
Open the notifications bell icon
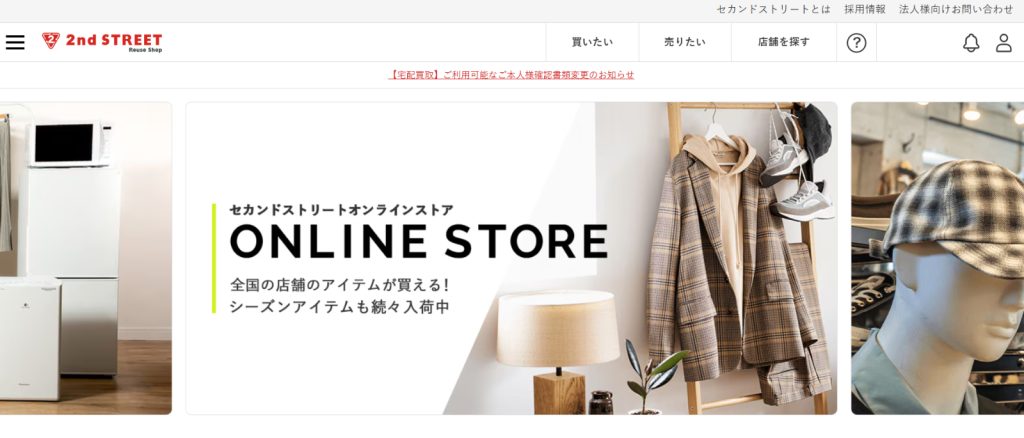pos(971,43)
